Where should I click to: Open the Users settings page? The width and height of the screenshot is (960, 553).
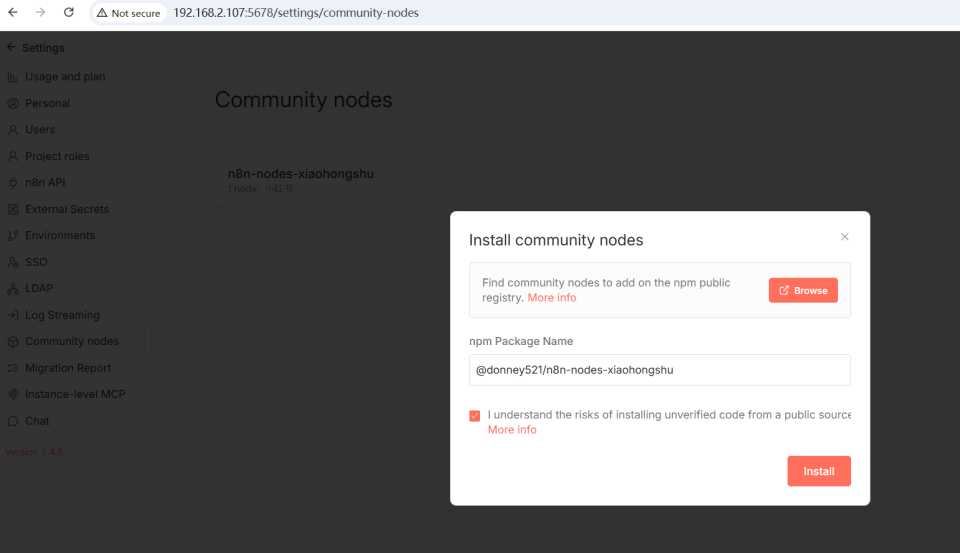pos(40,130)
